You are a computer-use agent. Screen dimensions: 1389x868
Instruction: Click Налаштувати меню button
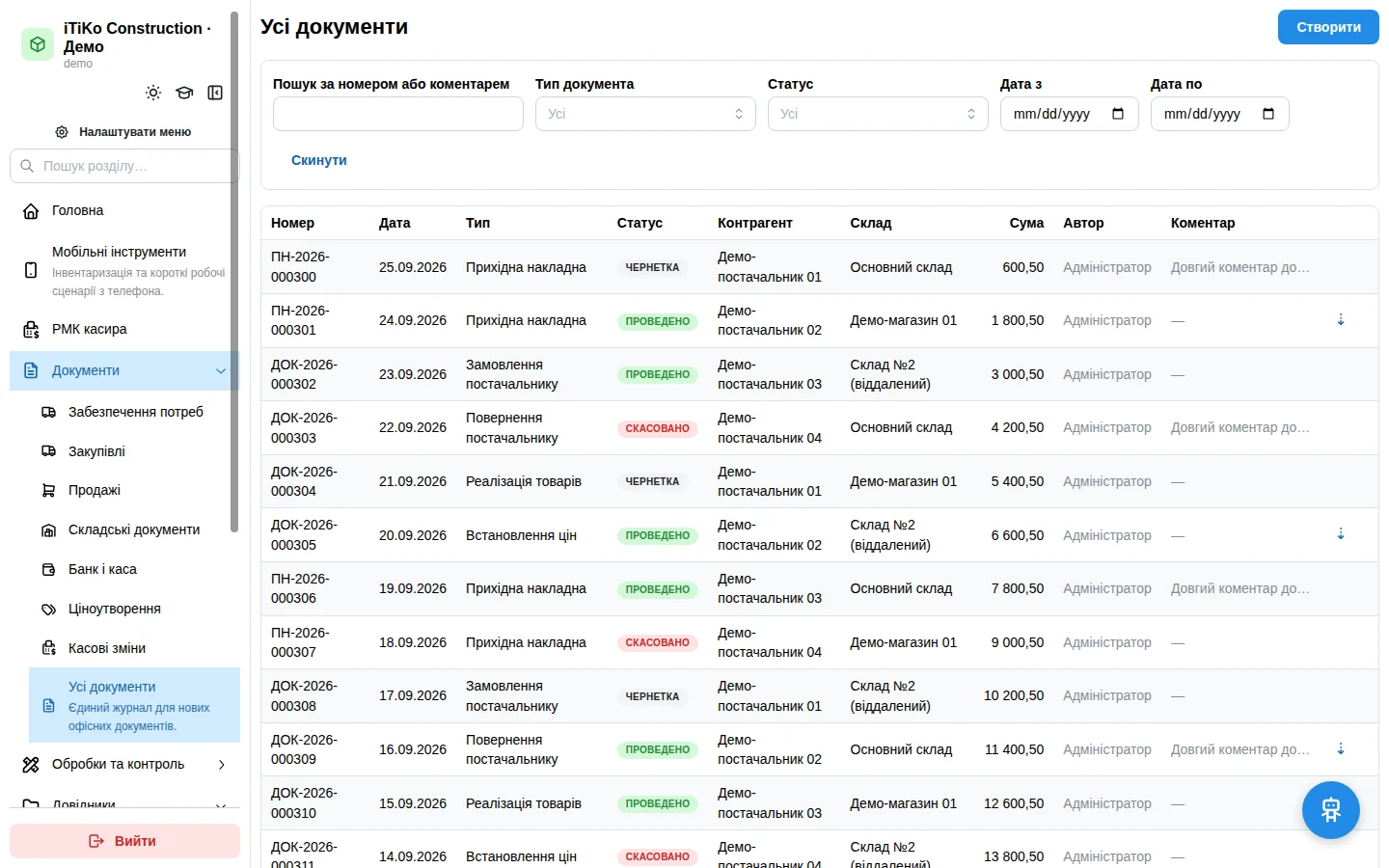tap(124, 132)
